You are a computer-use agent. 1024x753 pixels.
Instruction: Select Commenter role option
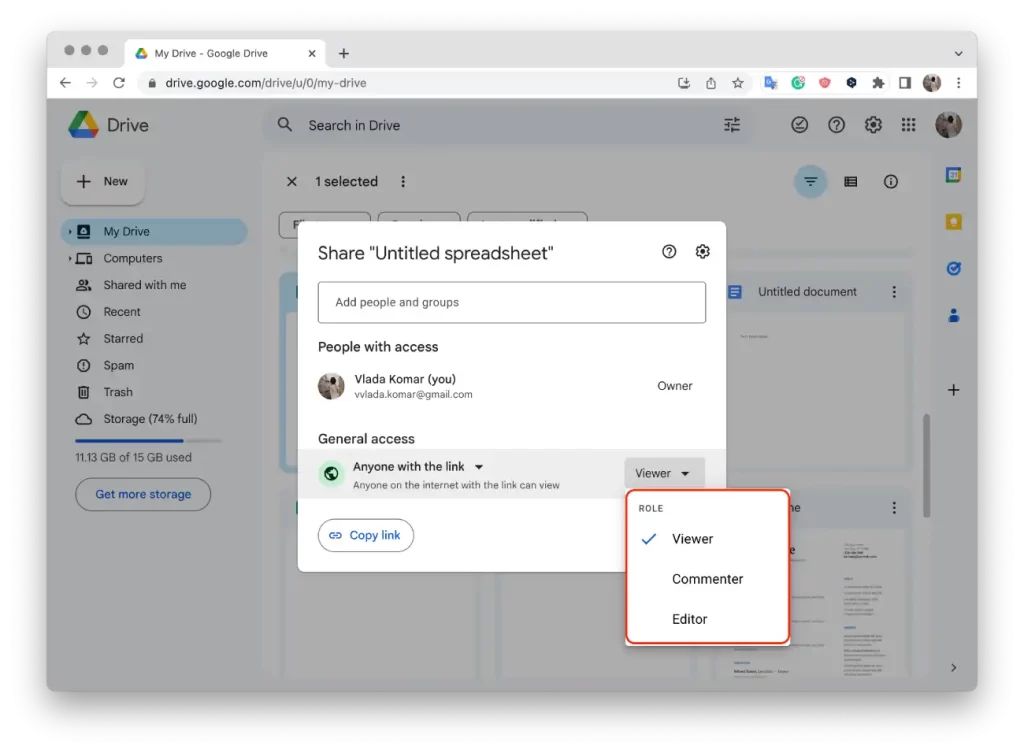pos(707,579)
